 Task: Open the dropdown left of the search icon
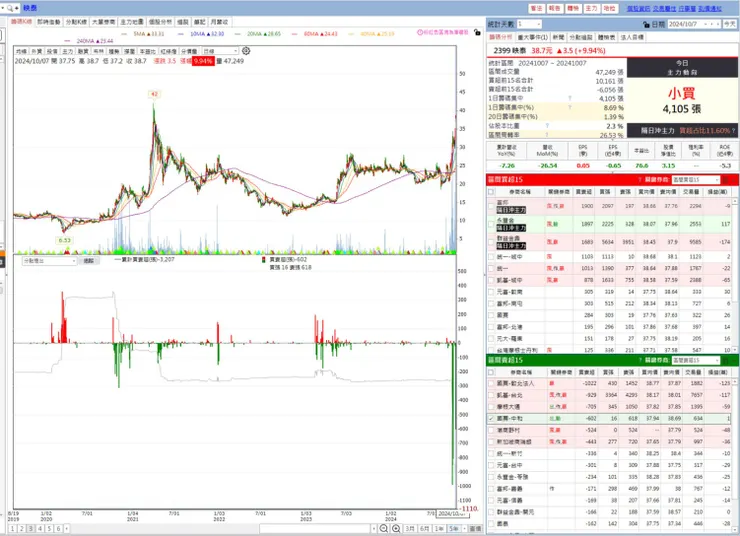tap(3, 8)
